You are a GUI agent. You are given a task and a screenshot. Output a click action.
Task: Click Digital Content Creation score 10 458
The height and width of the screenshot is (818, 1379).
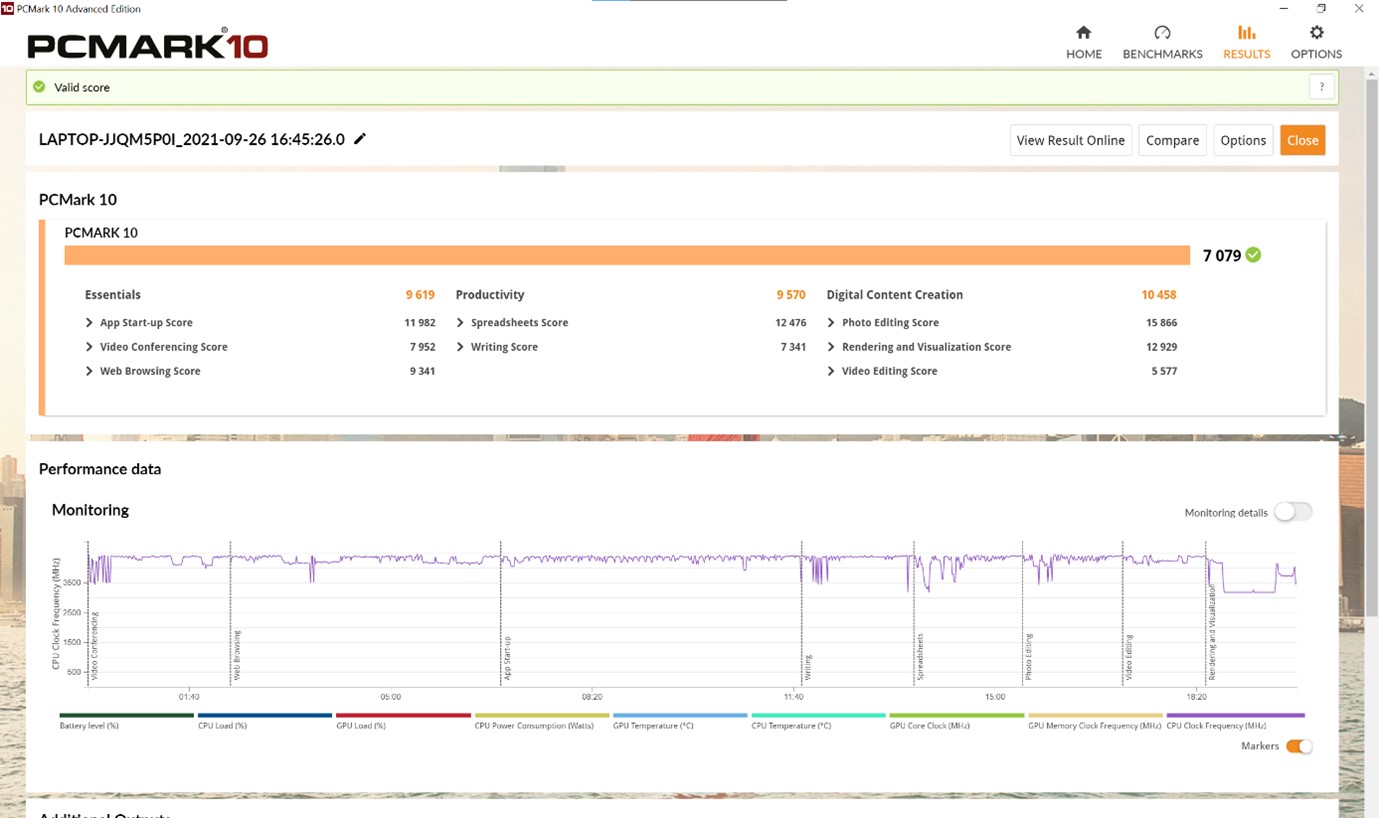click(1158, 295)
